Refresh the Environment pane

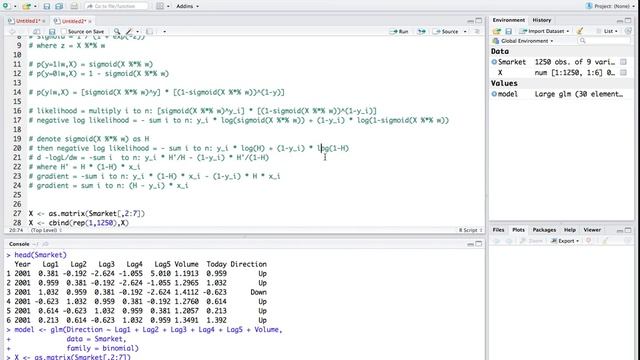point(628,31)
